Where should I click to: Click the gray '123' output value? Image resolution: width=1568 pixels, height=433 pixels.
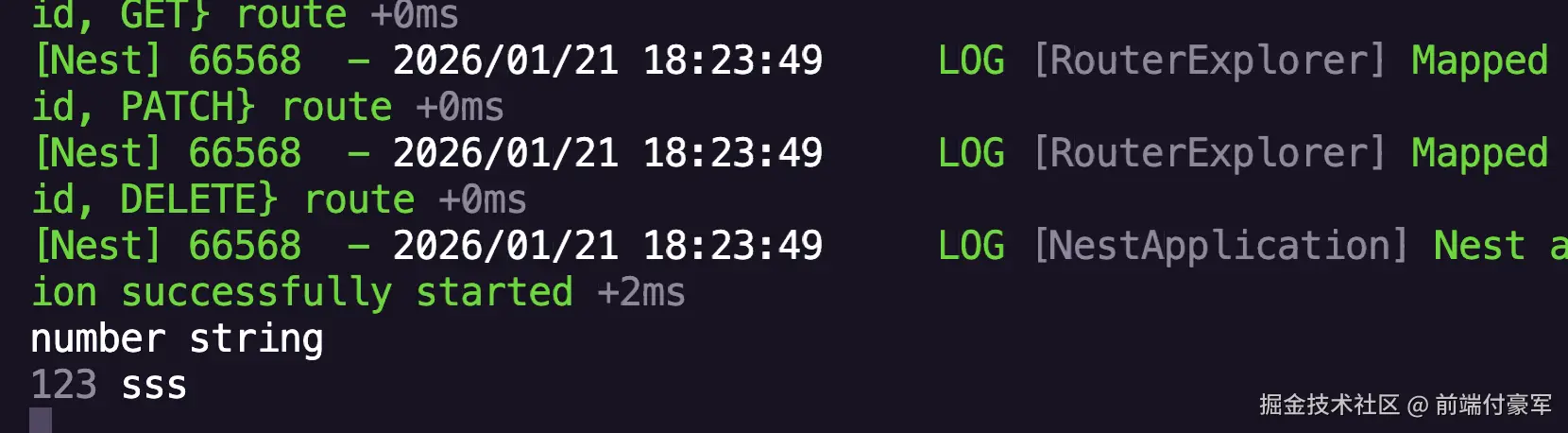point(64,385)
